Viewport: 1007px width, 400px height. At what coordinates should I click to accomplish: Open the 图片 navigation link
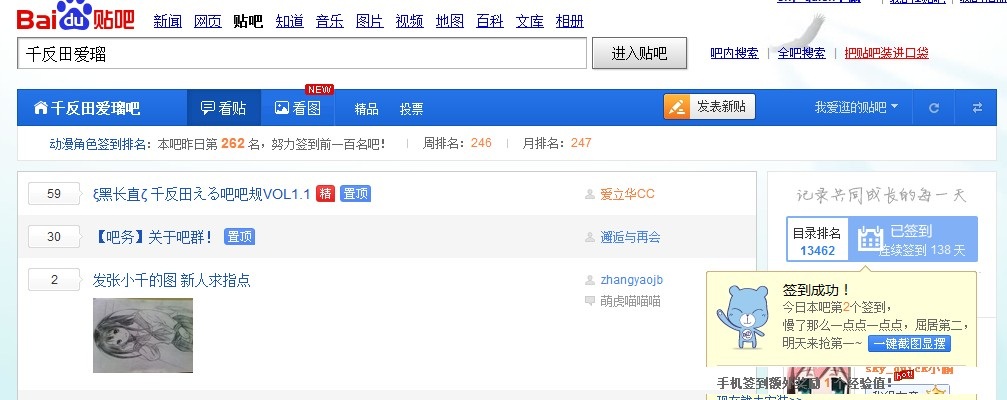pos(369,21)
